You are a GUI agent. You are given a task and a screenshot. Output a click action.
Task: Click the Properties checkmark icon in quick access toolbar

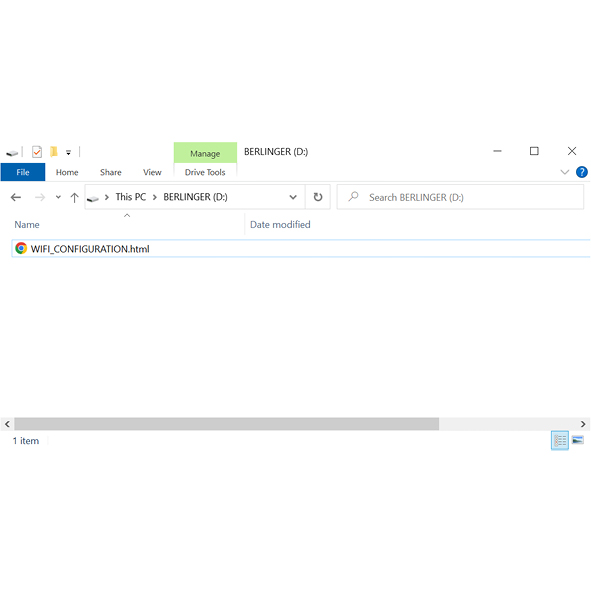(37, 152)
